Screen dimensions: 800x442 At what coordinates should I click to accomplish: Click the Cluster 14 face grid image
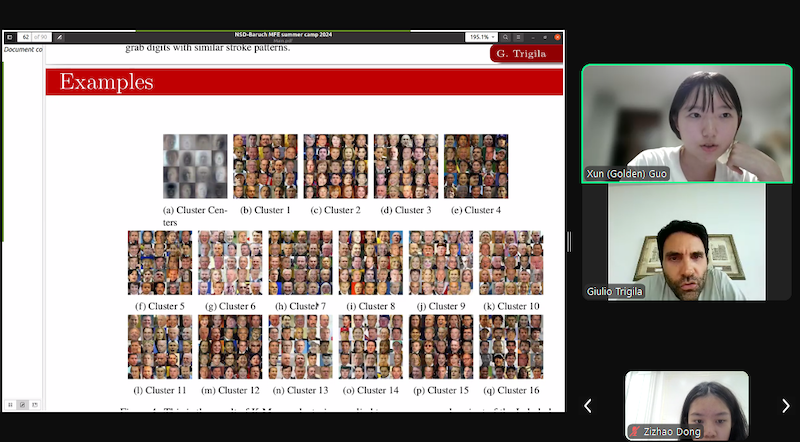(371, 347)
